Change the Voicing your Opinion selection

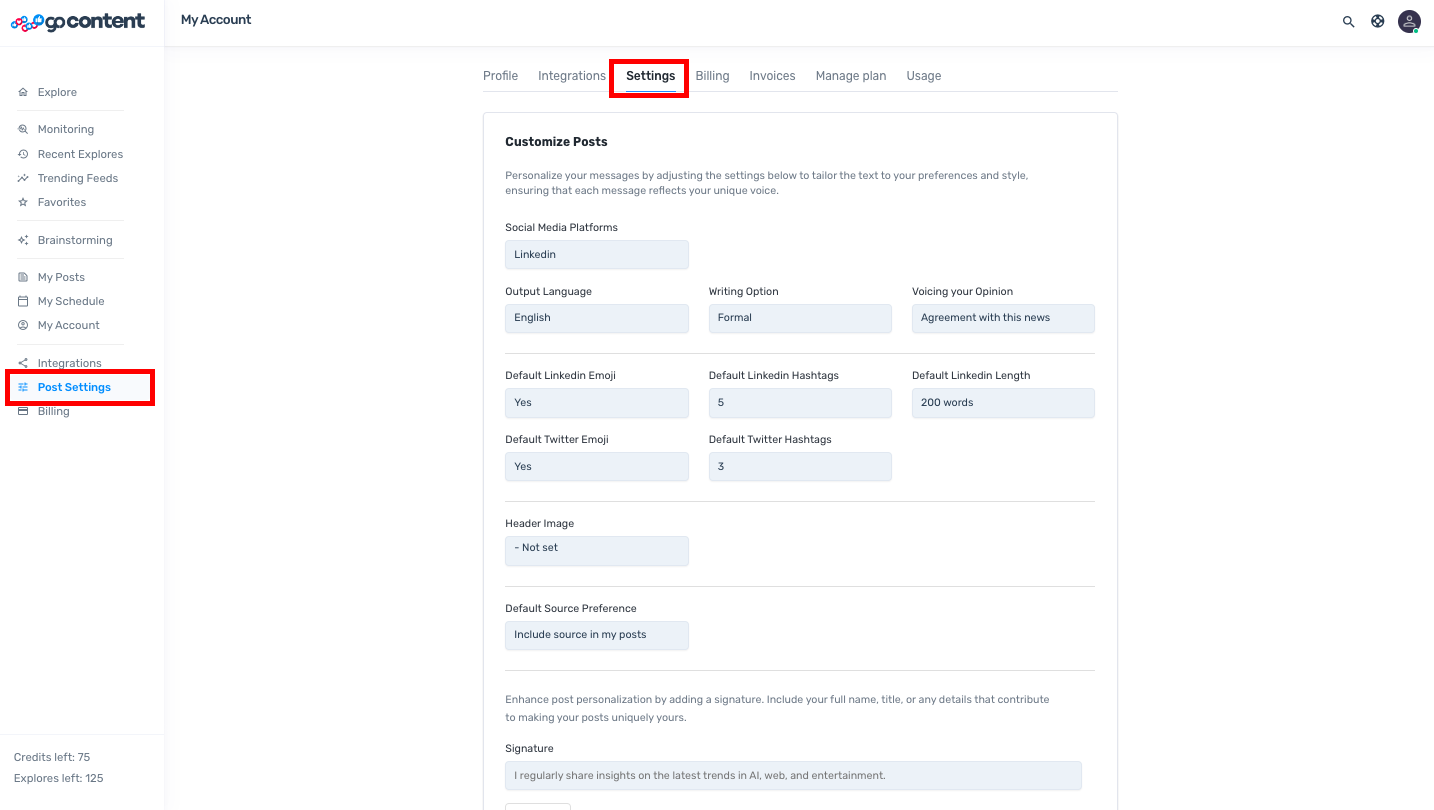pos(1002,318)
